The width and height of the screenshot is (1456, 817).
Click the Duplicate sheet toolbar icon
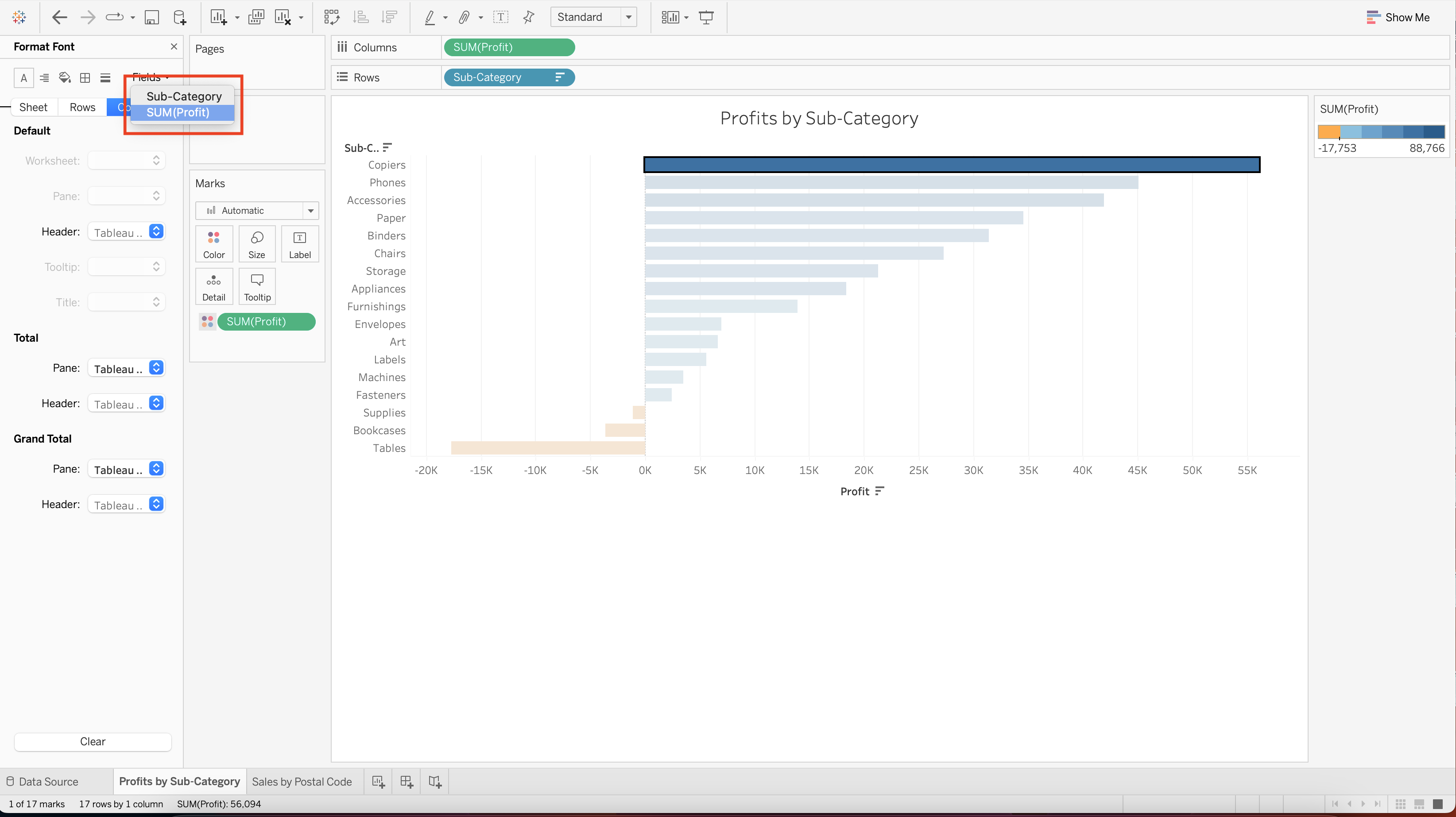coord(256,18)
